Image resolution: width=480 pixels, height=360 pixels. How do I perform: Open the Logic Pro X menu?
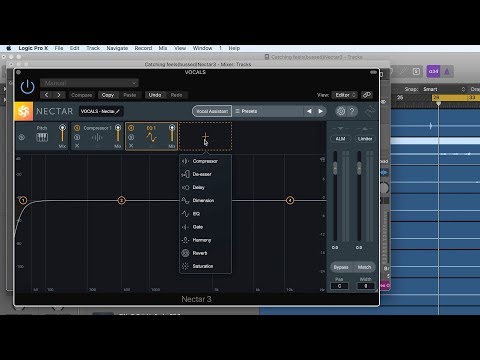click(x=33, y=48)
